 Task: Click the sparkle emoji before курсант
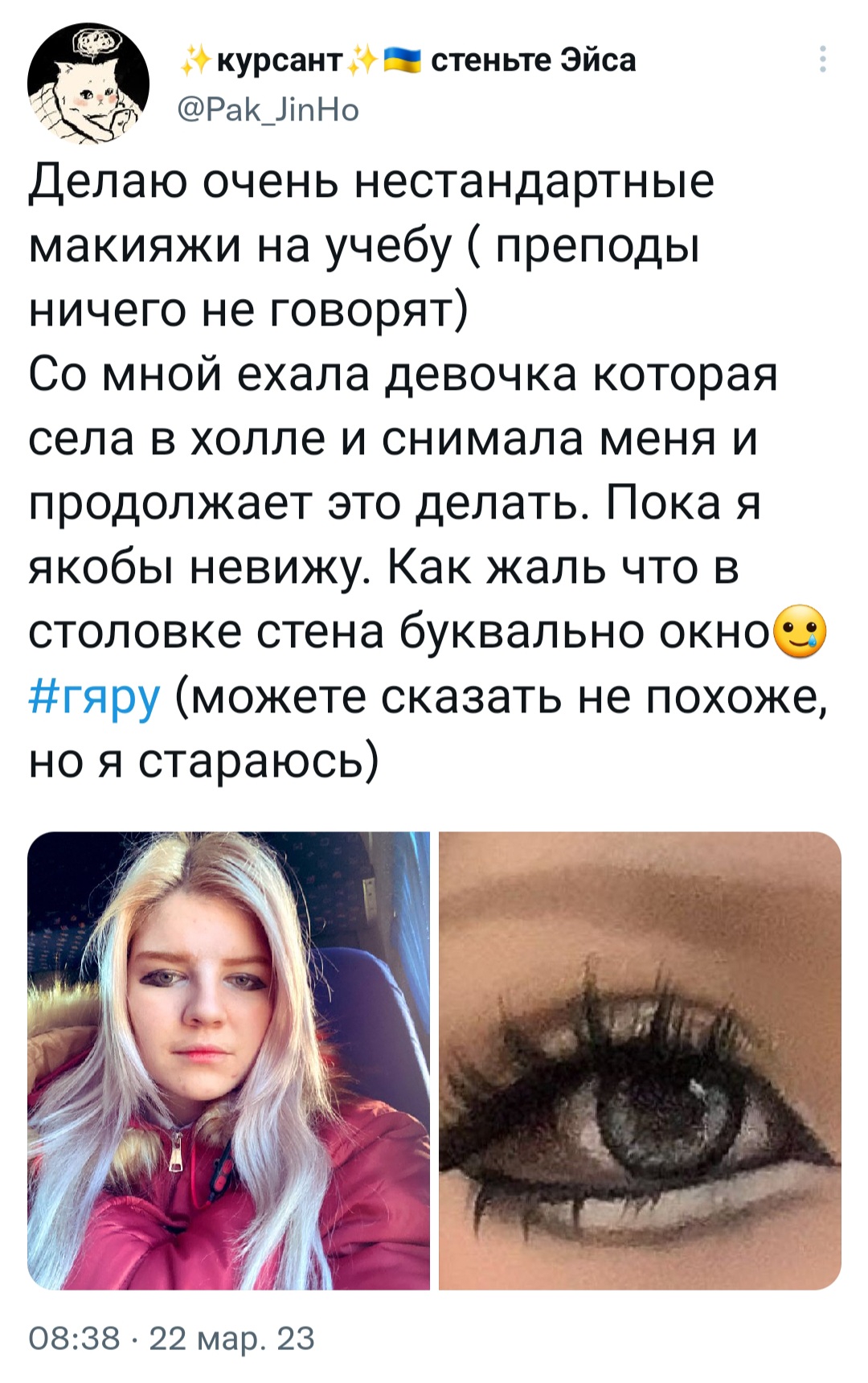(194, 60)
